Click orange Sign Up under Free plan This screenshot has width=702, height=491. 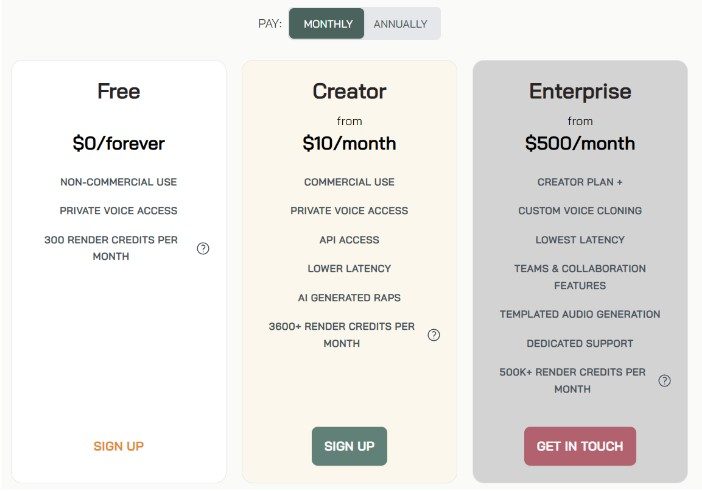pyautogui.click(x=118, y=446)
